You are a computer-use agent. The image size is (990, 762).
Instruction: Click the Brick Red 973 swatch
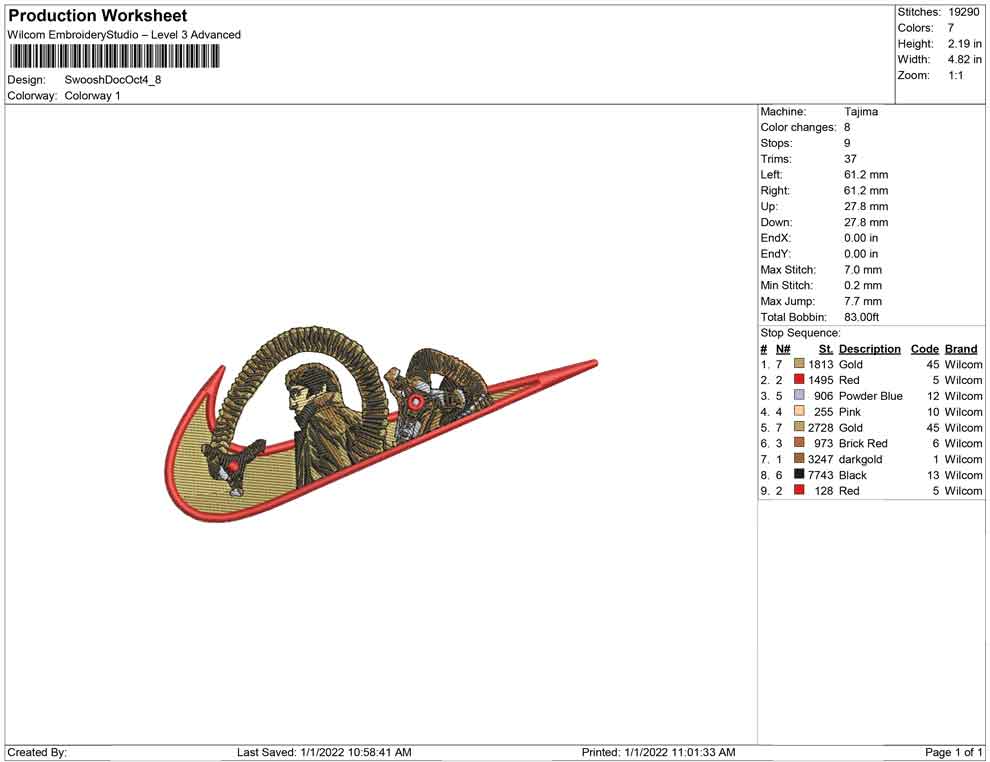coord(799,443)
